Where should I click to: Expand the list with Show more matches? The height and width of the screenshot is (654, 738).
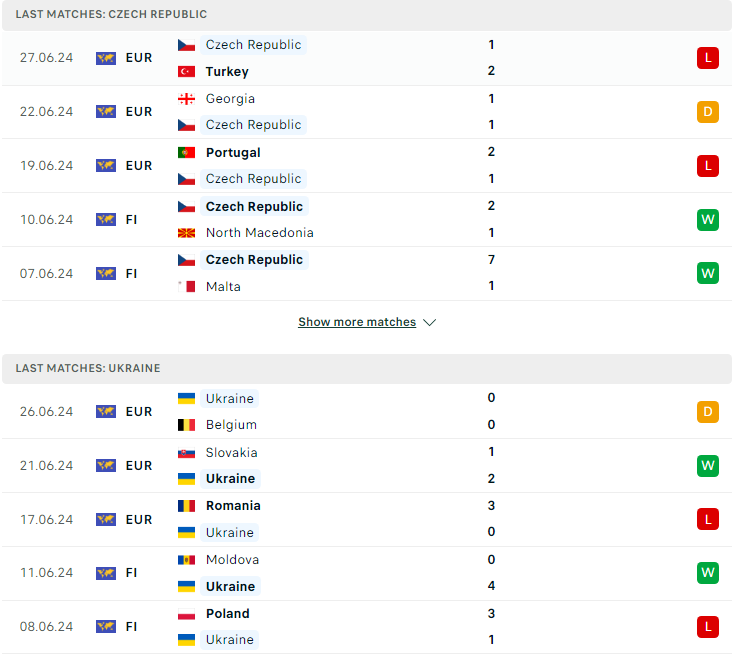[357, 322]
